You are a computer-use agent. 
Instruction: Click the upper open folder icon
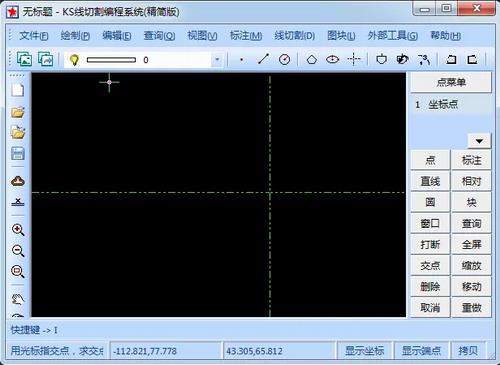point(18,112)
